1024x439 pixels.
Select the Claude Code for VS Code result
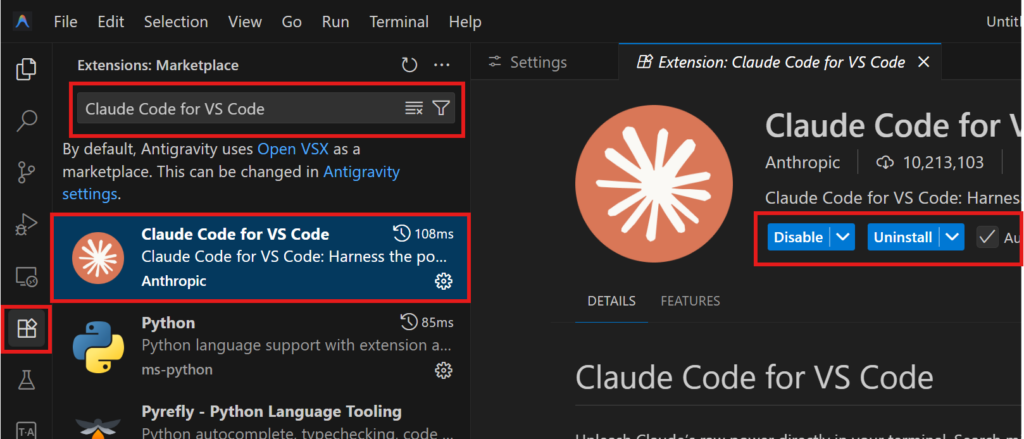pos(261,257)
